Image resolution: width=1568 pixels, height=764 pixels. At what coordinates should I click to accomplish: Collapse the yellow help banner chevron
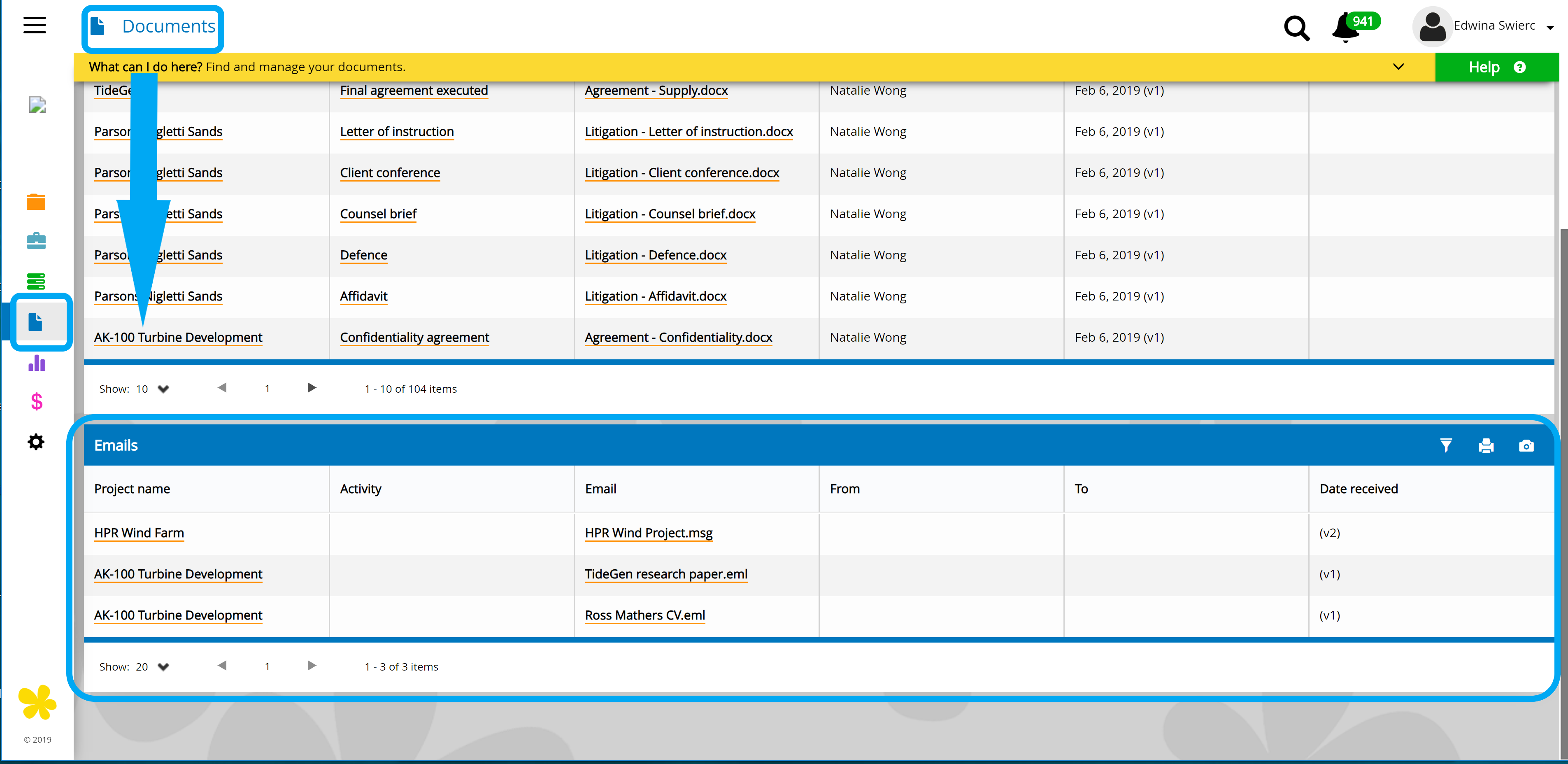(x=1398, y=67)
